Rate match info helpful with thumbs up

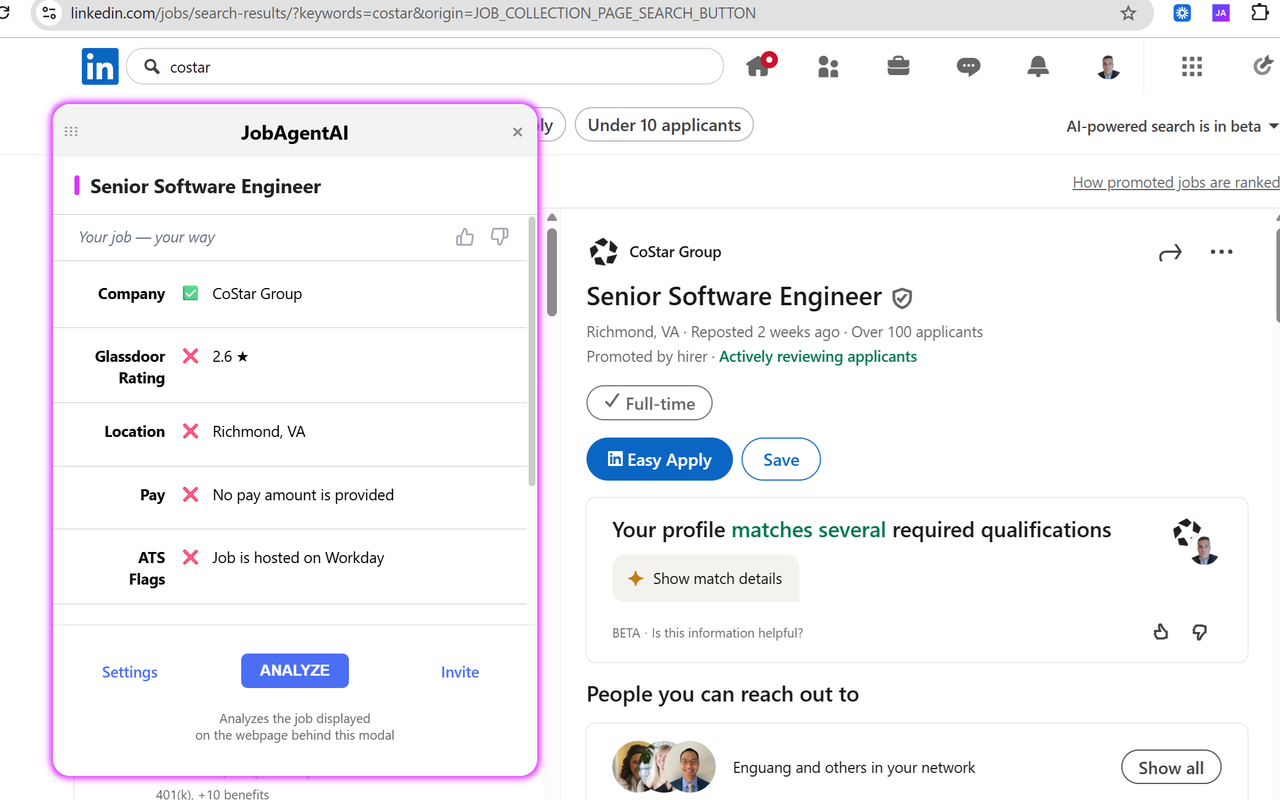(1161, 632)
